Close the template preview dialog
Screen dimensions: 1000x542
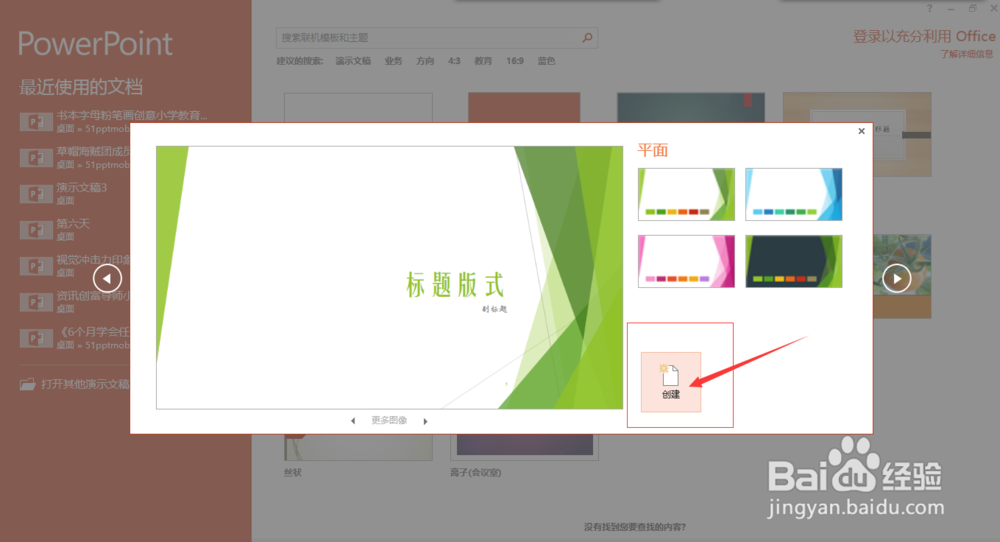point(861,131)
